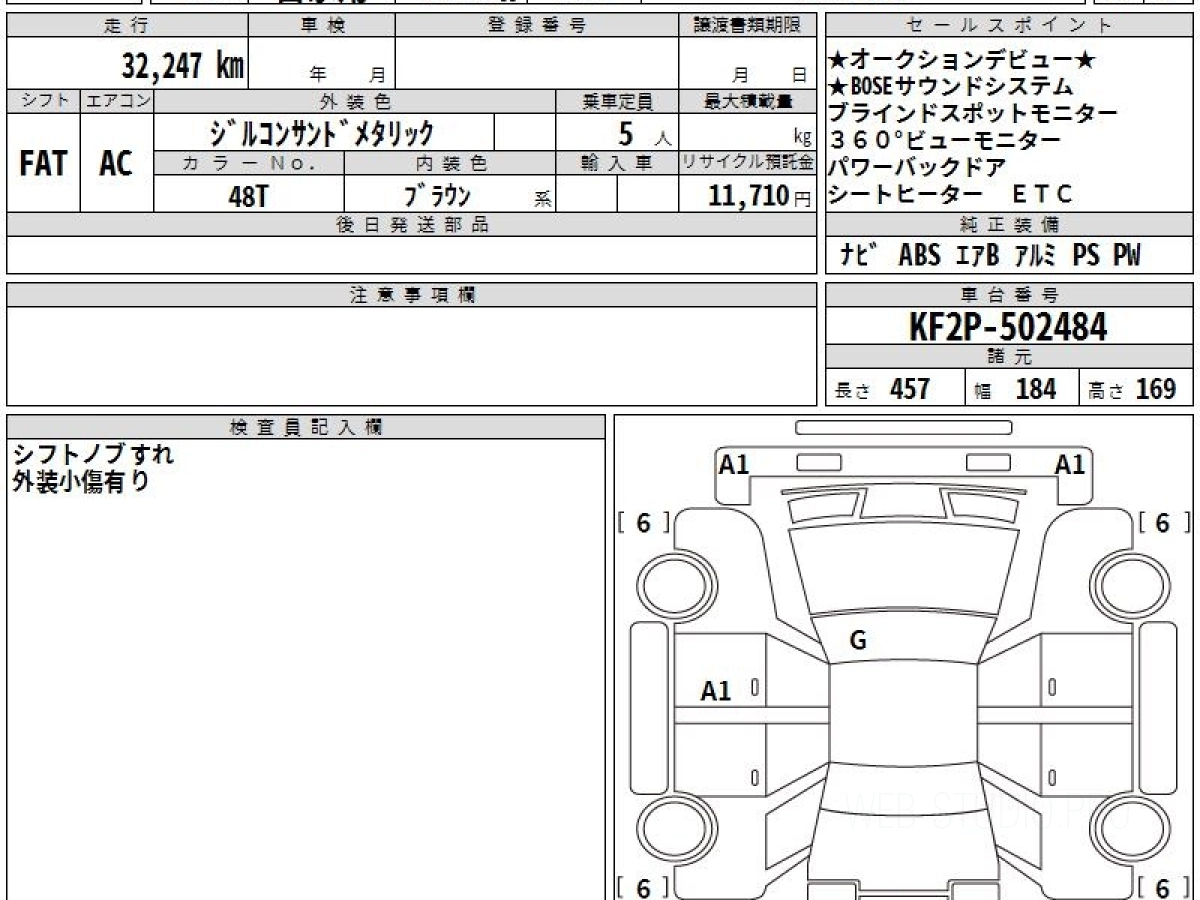Select the note 外装小傷有り
Image resolution: width=1200 pixels, height=900 pixels.
point(81,481)
